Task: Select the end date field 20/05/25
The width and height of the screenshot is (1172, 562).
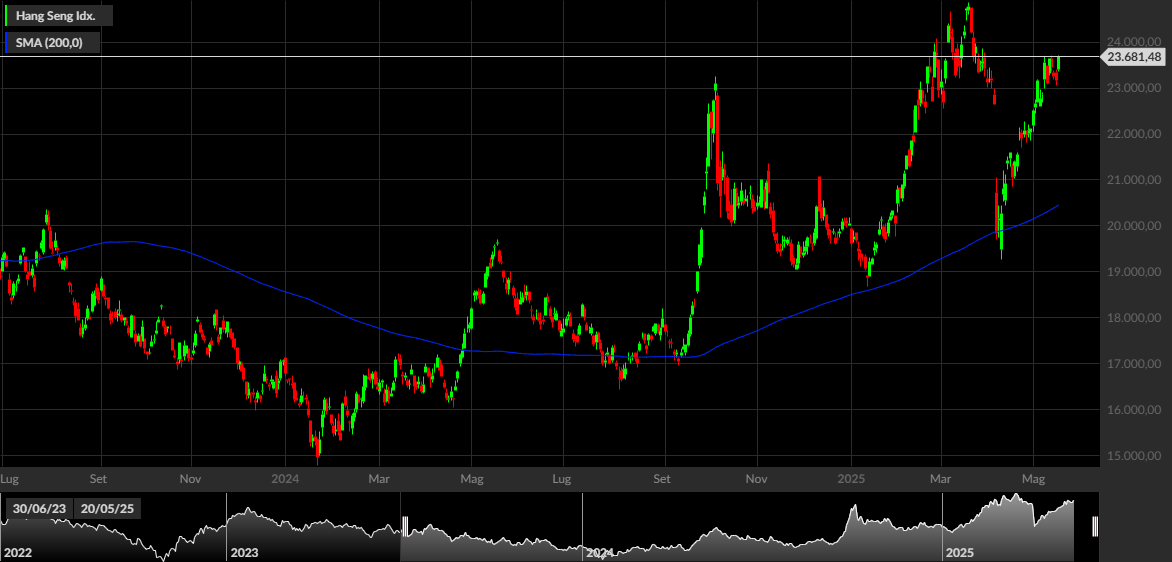Action: (106, 509)
